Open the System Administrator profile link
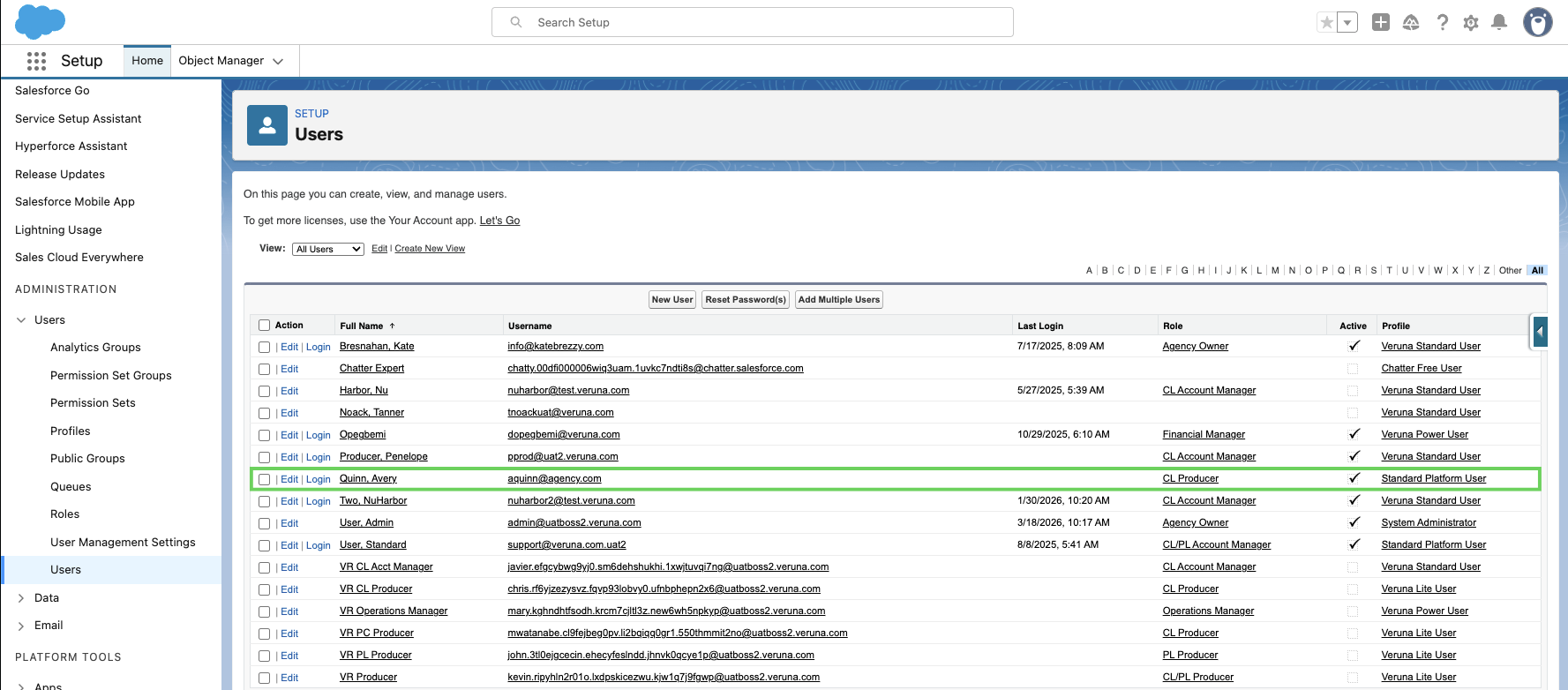The height and width of the screenshot is (690, 1568). 1429,523
